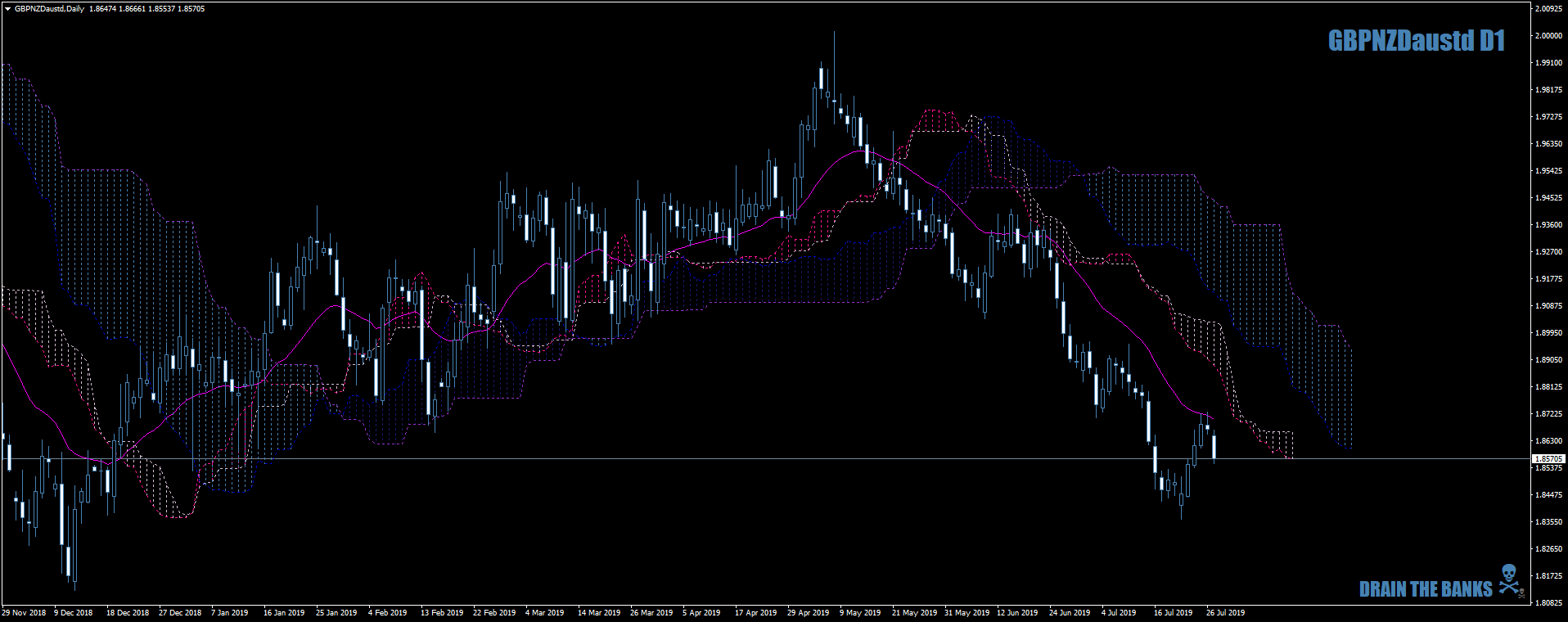Screen dimensions: 1568x622
Task: Click the 1.86300 price axis label
Action: coord(1548,441)
